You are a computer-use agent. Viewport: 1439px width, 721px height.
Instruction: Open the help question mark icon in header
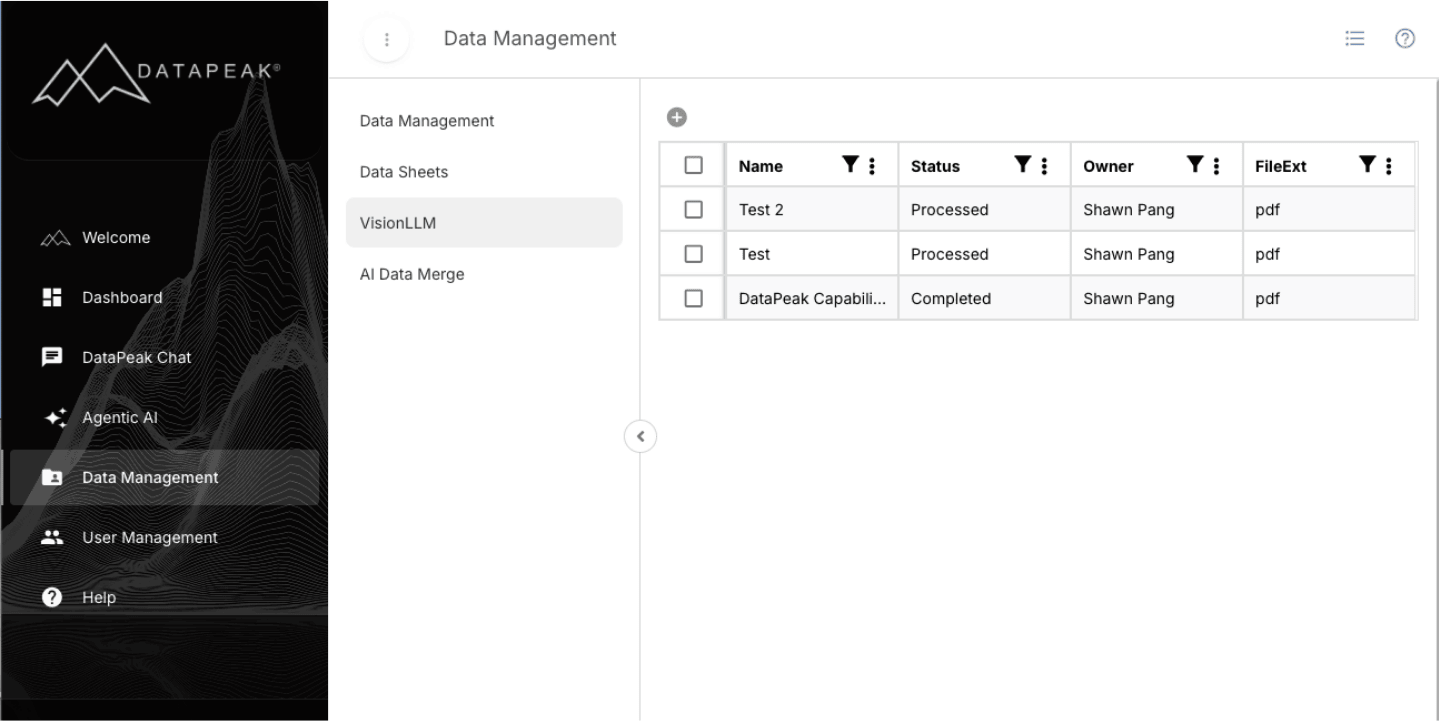click(1405, 38)
